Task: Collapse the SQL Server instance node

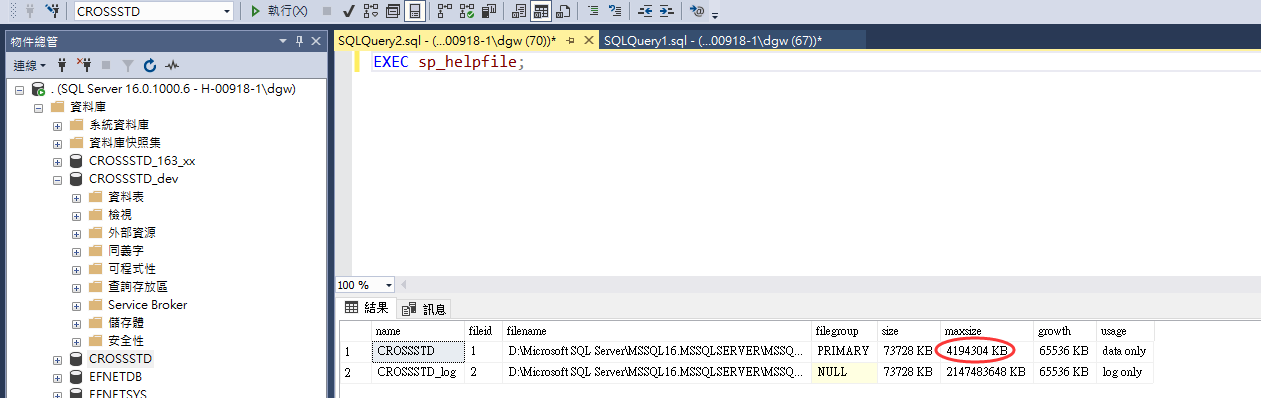Action: coord(19,89)
